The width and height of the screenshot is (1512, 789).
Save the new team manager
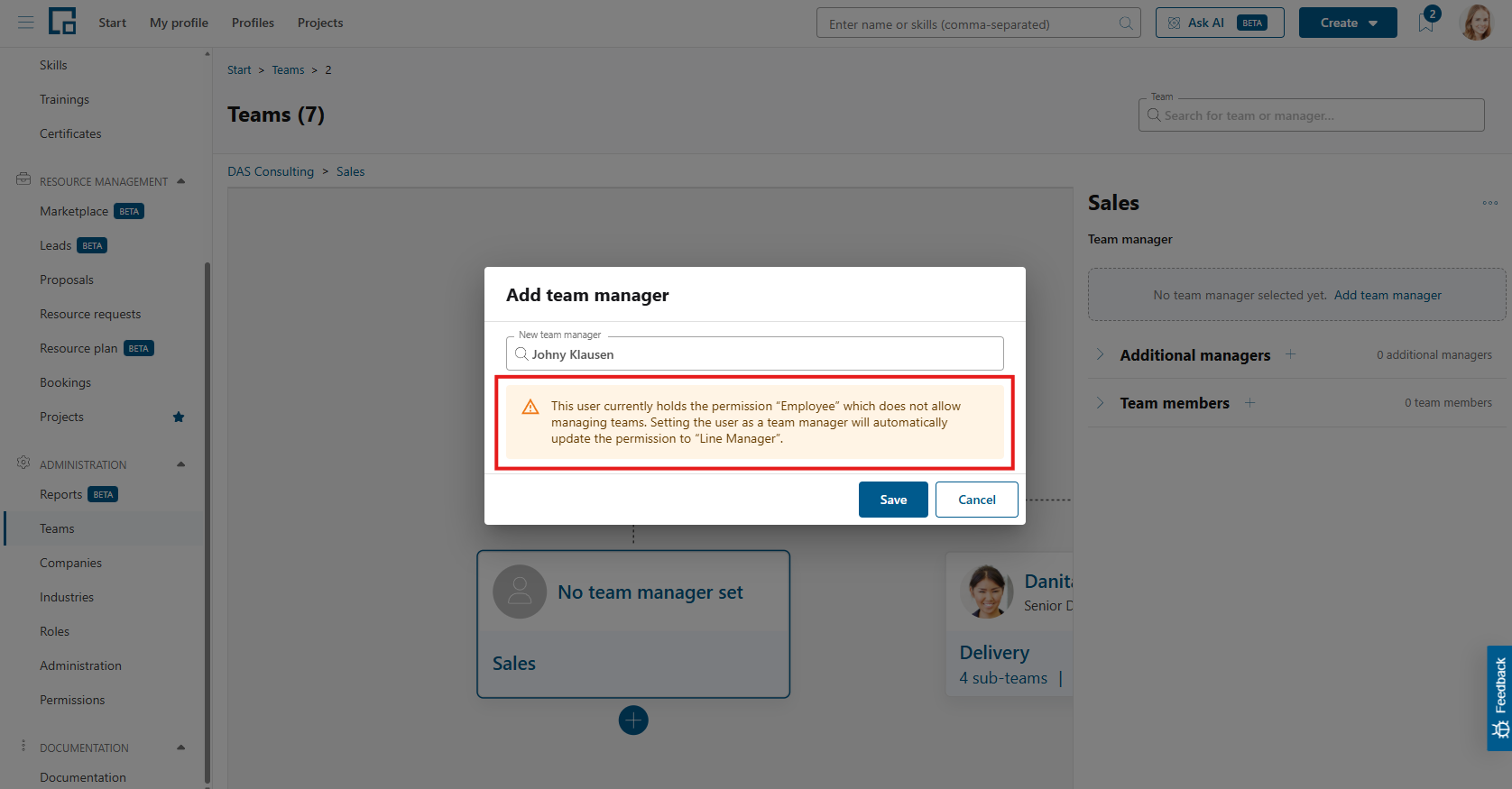(893, 500)
